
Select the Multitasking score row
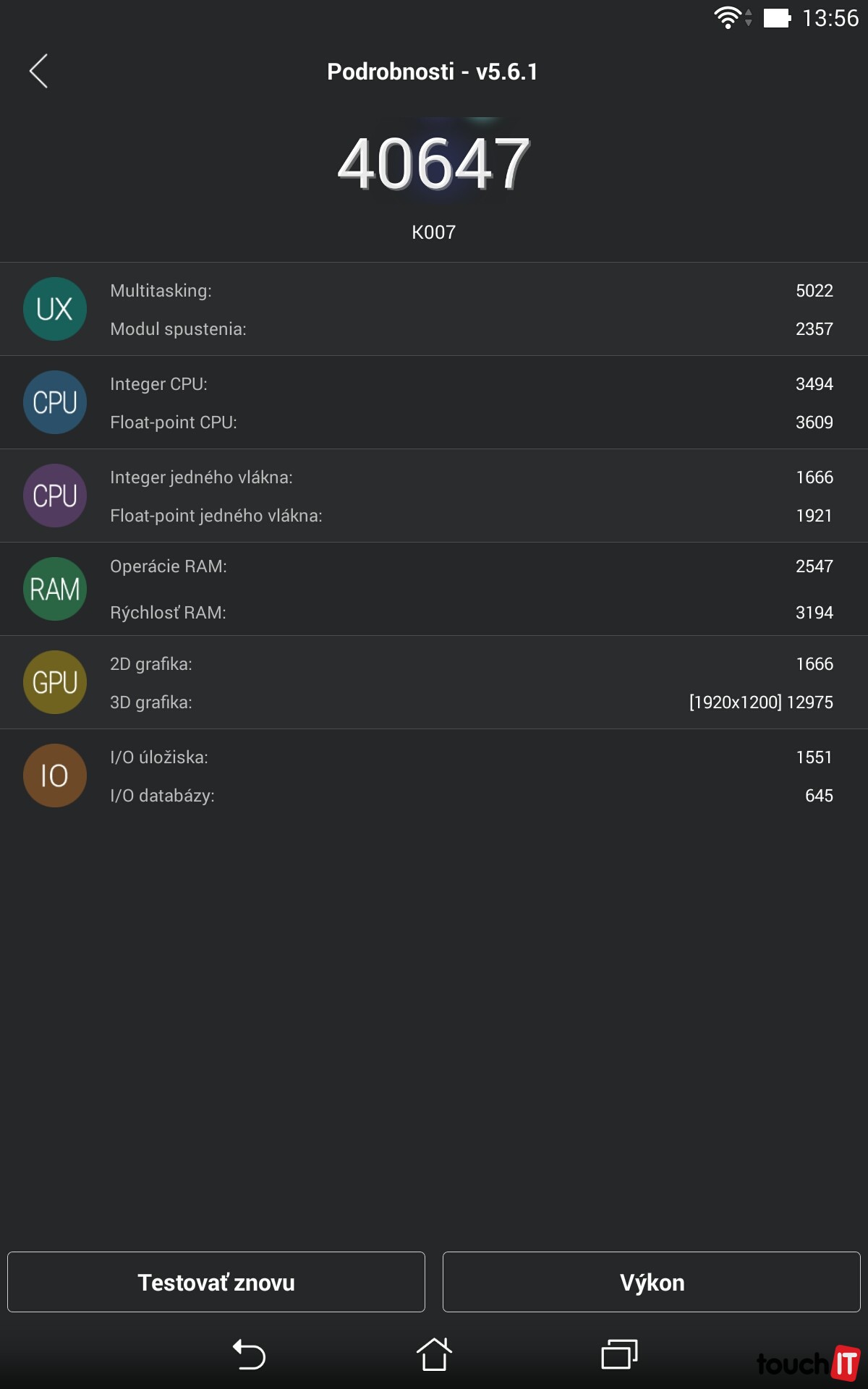click(470, 291)
